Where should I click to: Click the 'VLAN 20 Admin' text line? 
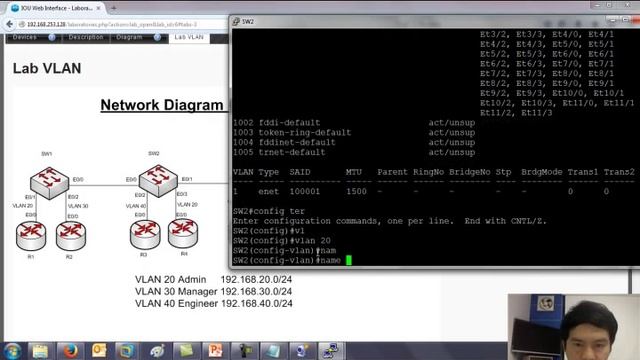pyautogui.click(x=213, y=280)
